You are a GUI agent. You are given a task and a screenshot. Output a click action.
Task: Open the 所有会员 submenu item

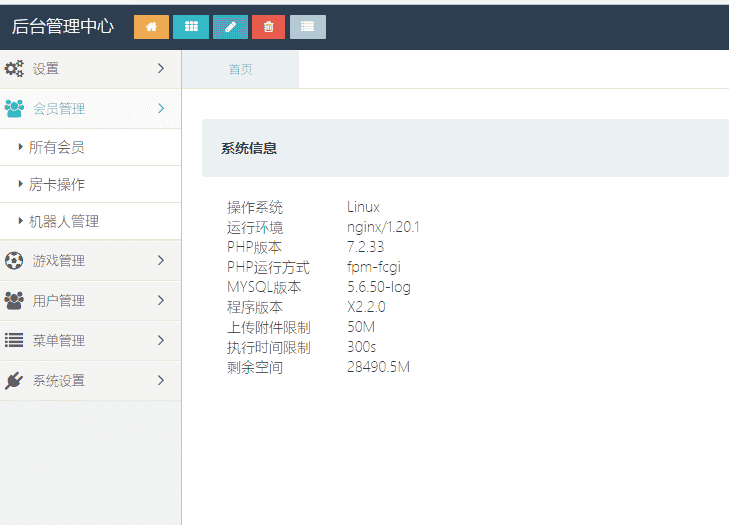coord(56,147)
